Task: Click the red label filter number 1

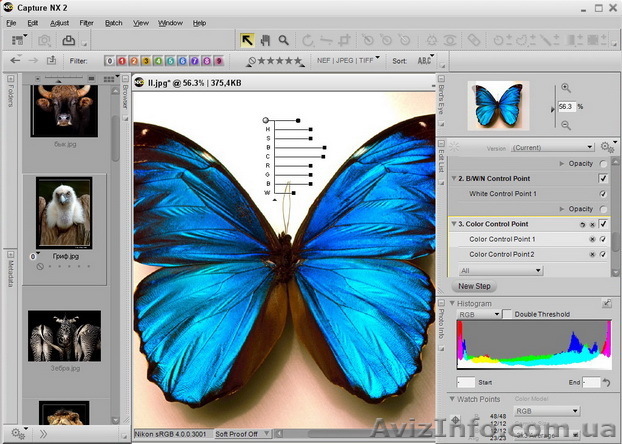Action: (122, 61)
